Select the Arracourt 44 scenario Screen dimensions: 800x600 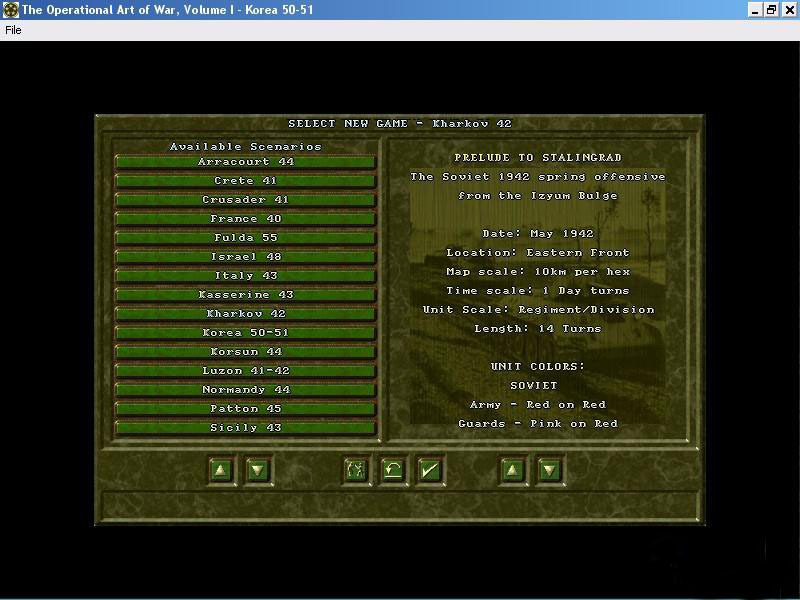click(x=246, y=162)
